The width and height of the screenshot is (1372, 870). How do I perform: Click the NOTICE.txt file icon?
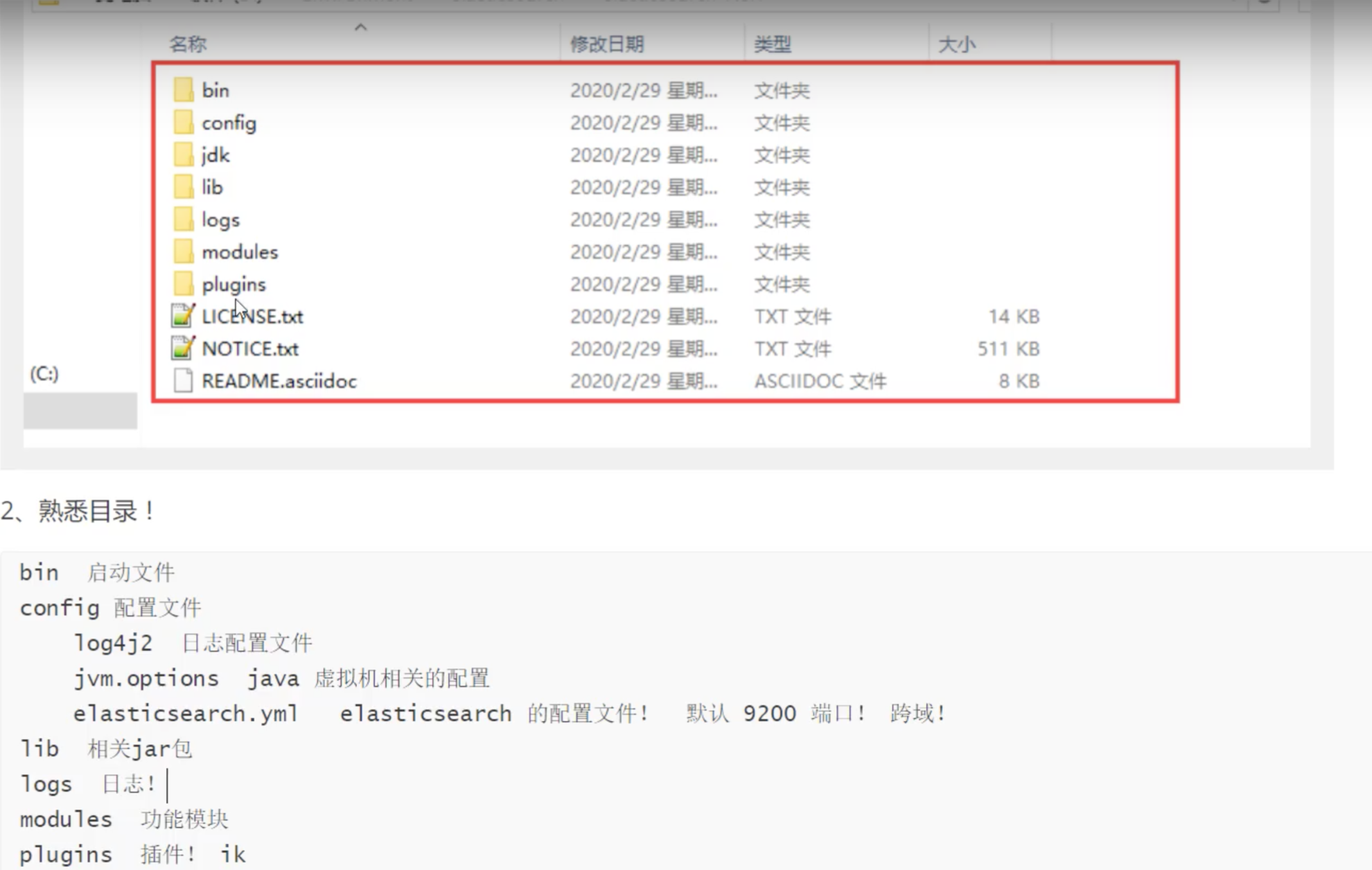[x=182, y=348]
